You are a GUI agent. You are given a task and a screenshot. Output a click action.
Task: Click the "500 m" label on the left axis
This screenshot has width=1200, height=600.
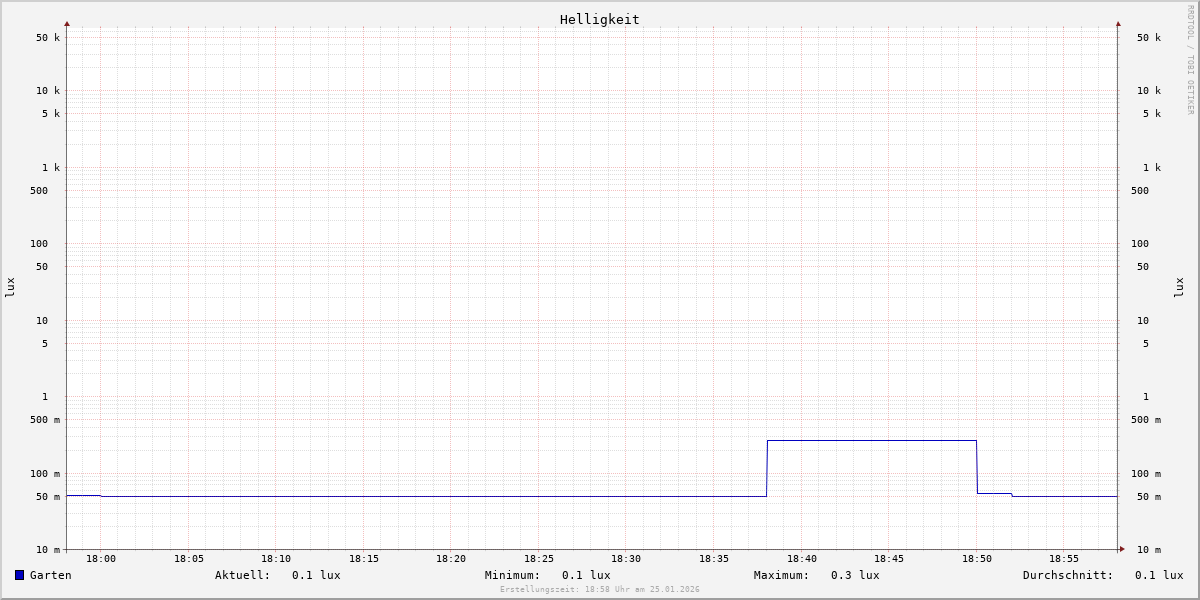tap(45, 420)
